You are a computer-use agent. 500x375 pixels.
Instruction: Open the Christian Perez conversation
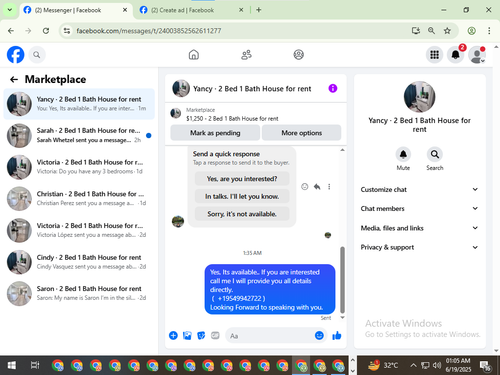[x=79, y=199]
